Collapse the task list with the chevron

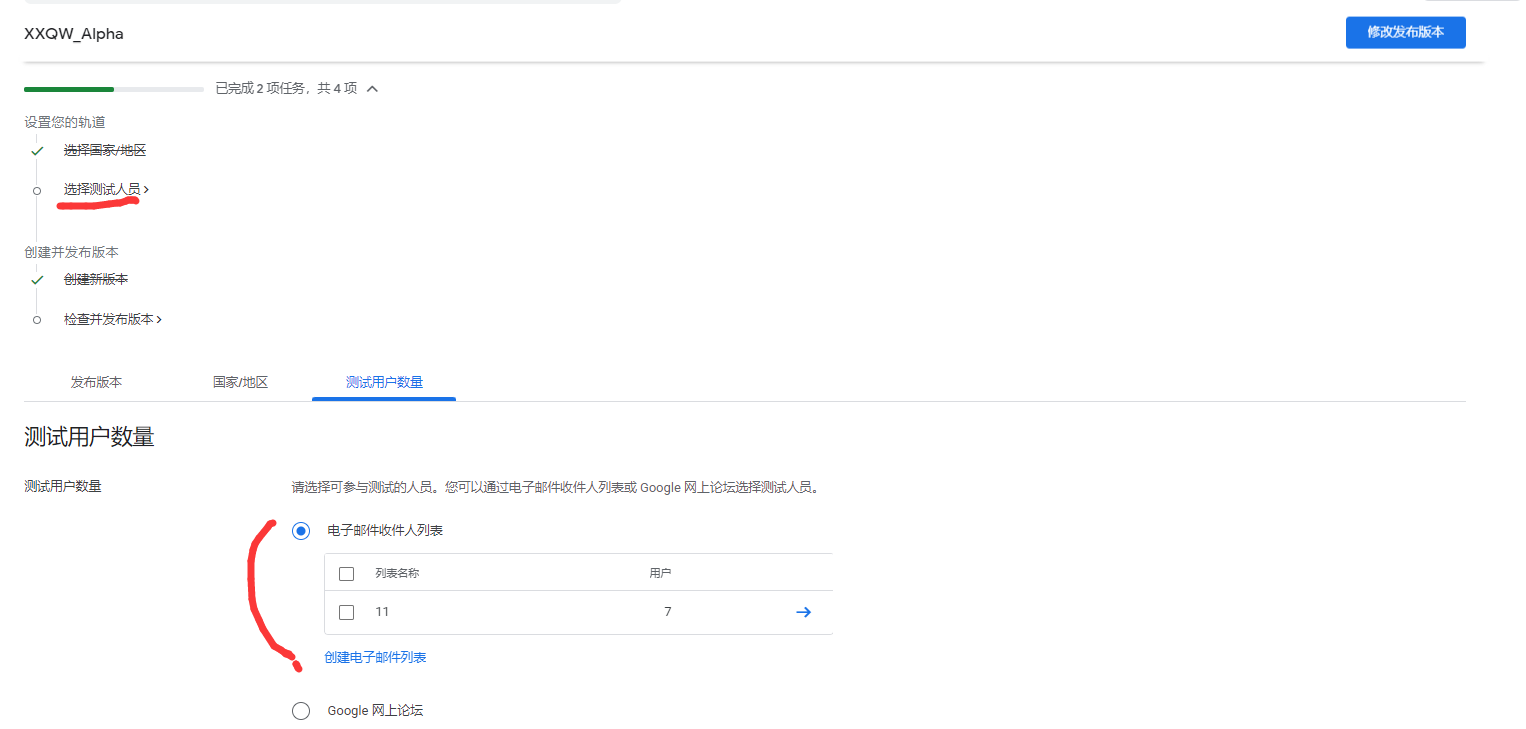point(372,88)
